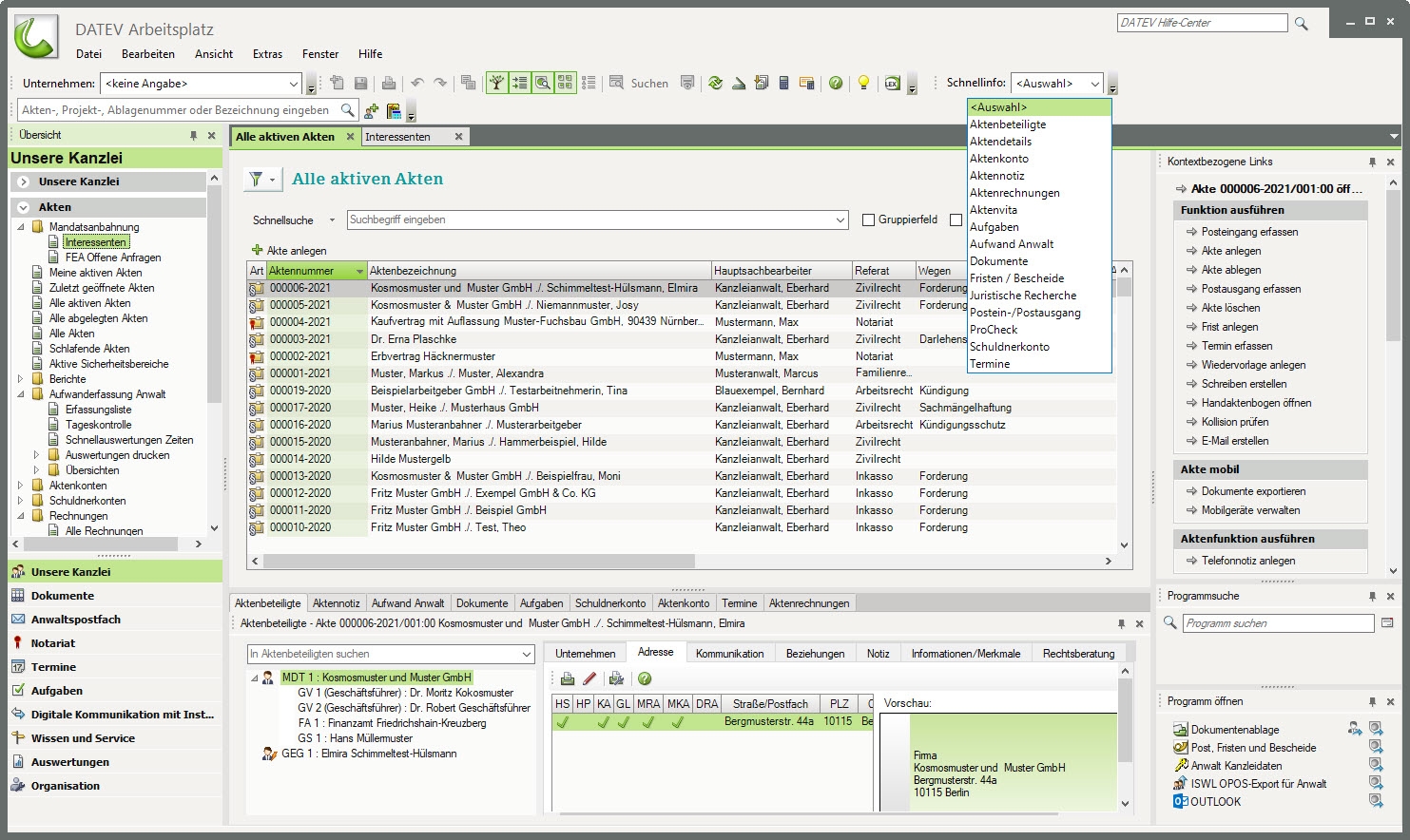The height and width of the screenshot is (840, 1410).
Task: Click the undo arrow in the toolbar
Action: pos(416,84)
